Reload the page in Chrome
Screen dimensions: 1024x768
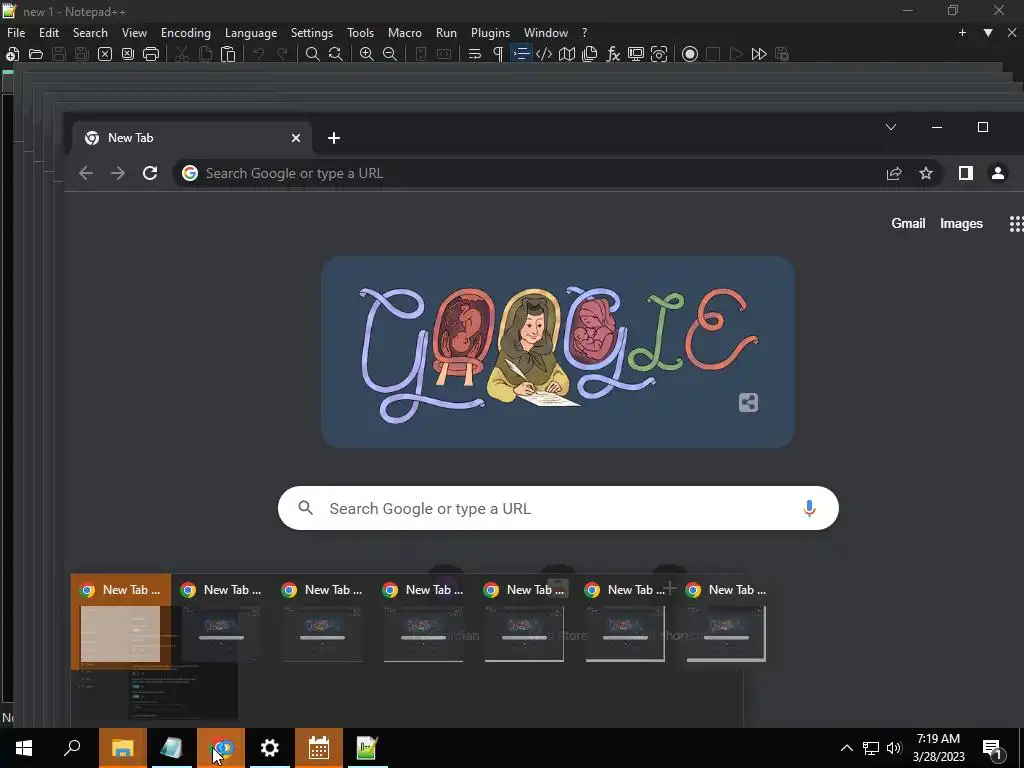tap(150, 173)
